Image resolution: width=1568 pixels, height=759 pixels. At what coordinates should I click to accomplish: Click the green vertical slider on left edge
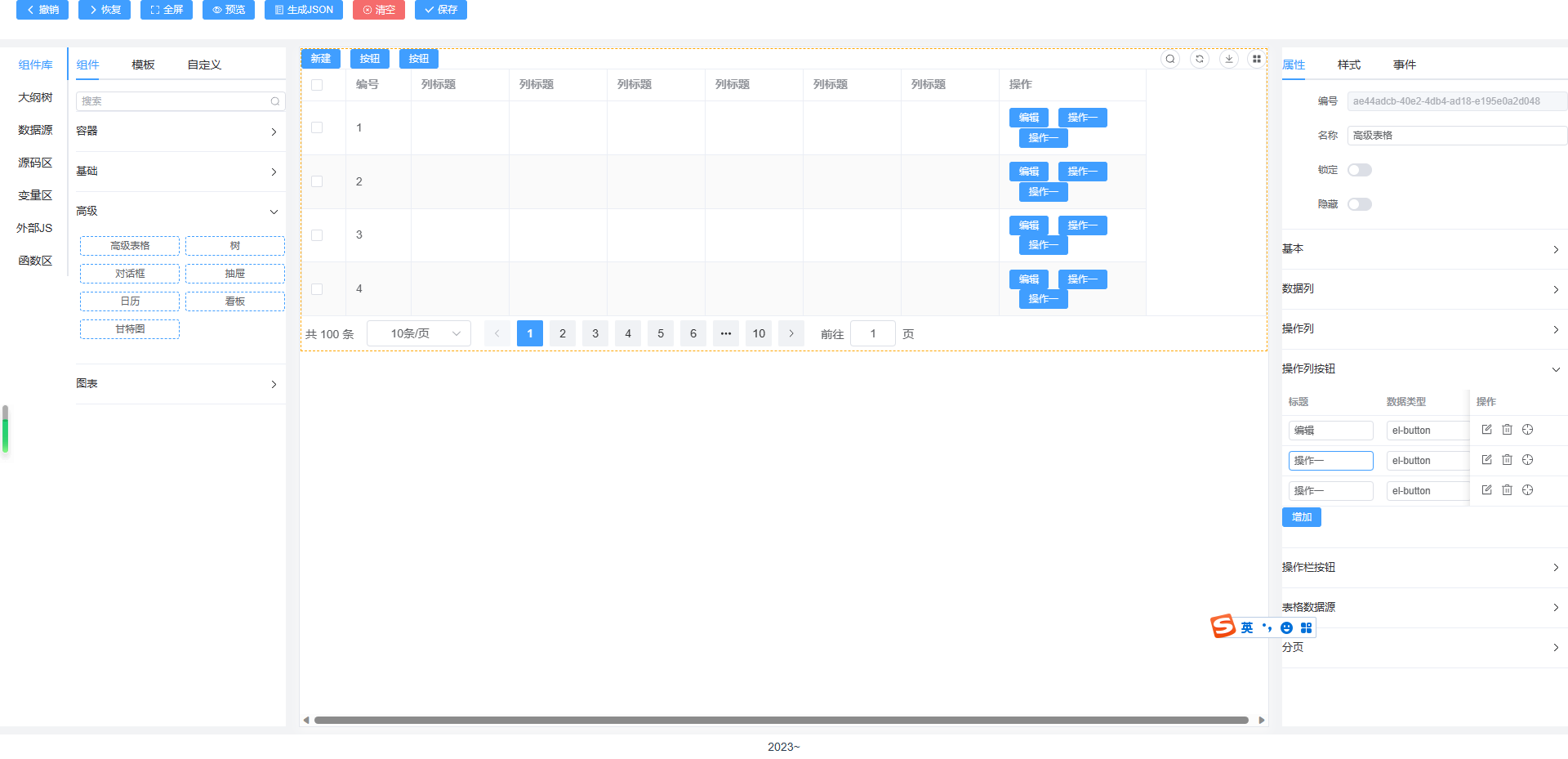[5, 430]
